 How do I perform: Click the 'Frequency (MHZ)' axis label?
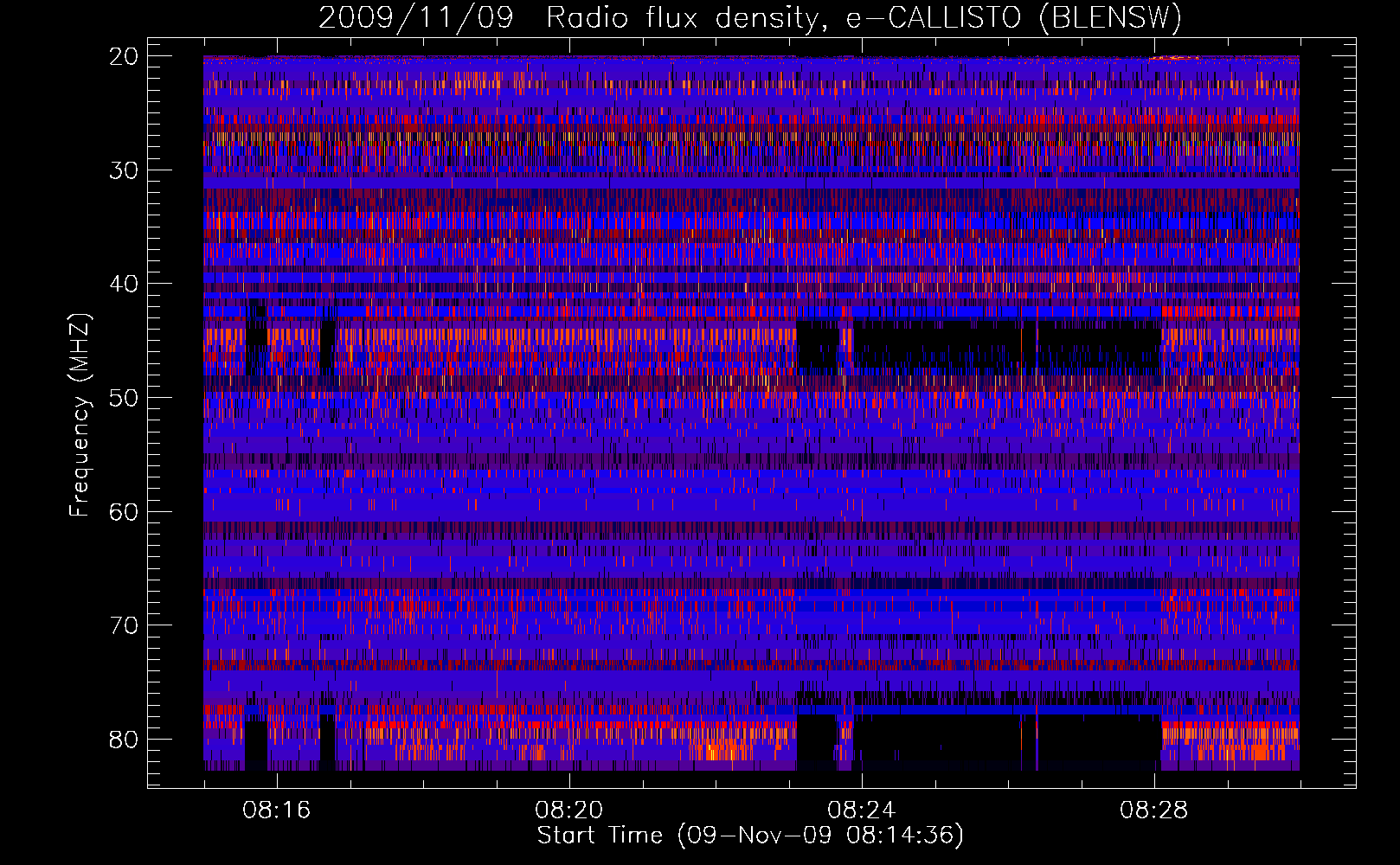80,415
